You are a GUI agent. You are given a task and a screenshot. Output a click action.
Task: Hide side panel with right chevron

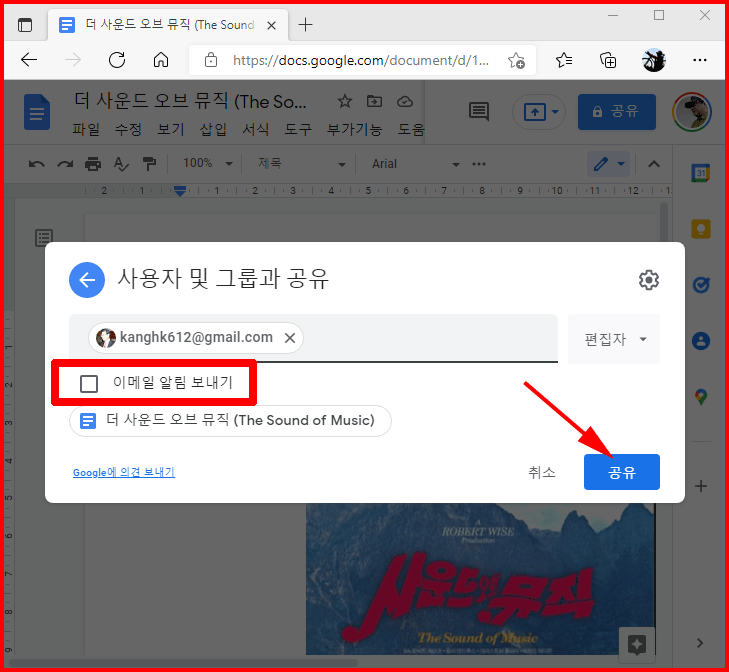(x=700, y=643)
